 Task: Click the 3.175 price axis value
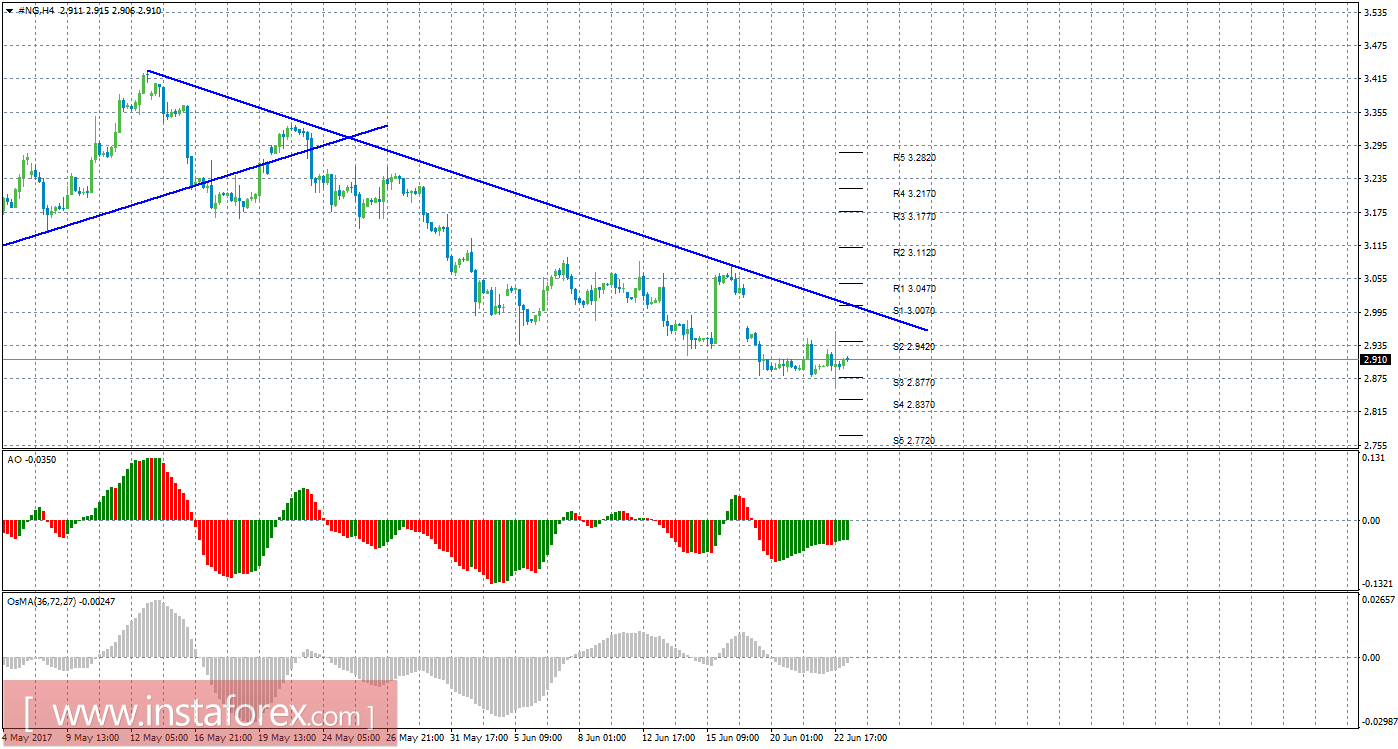(x=1374, y=212)
